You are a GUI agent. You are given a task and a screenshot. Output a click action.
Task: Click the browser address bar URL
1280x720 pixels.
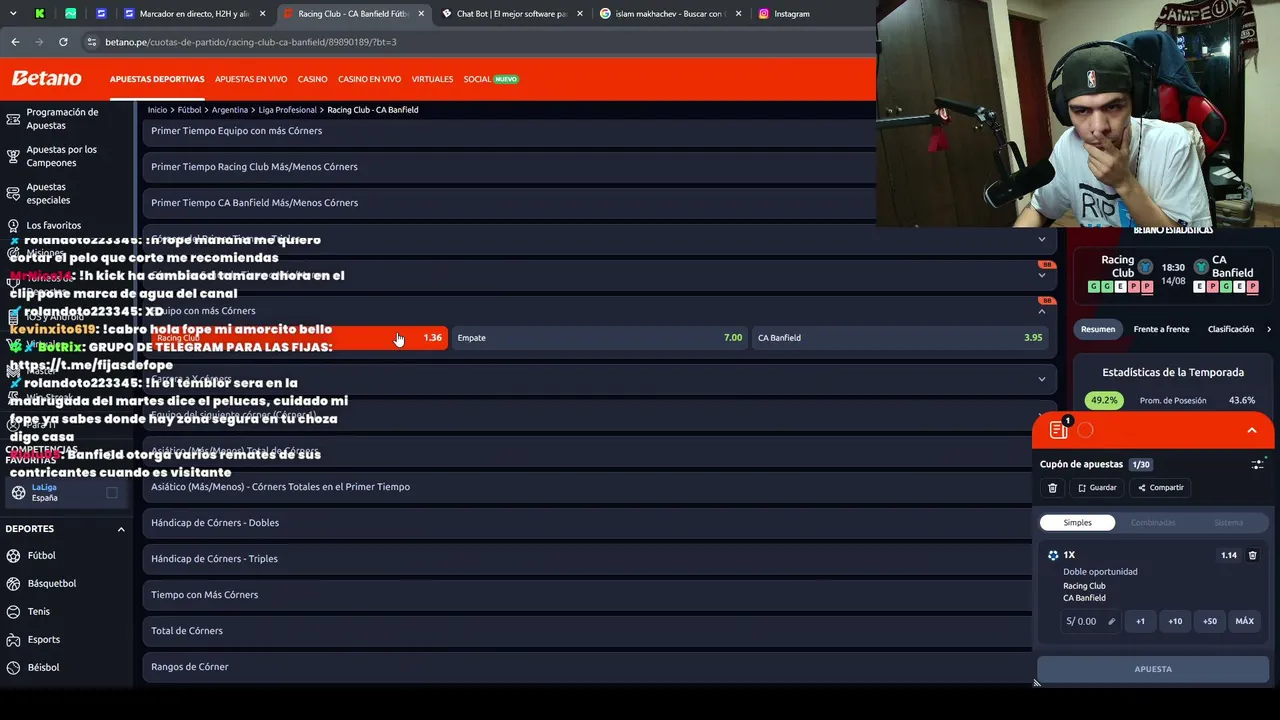pos(251,42)
